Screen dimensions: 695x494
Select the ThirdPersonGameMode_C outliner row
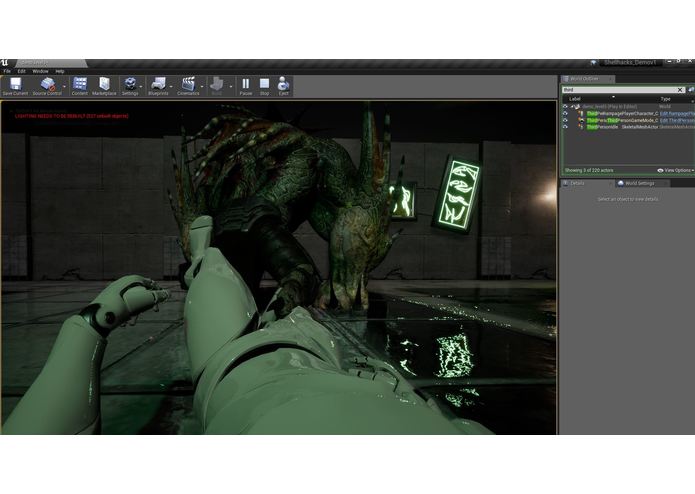pos(628,121)
